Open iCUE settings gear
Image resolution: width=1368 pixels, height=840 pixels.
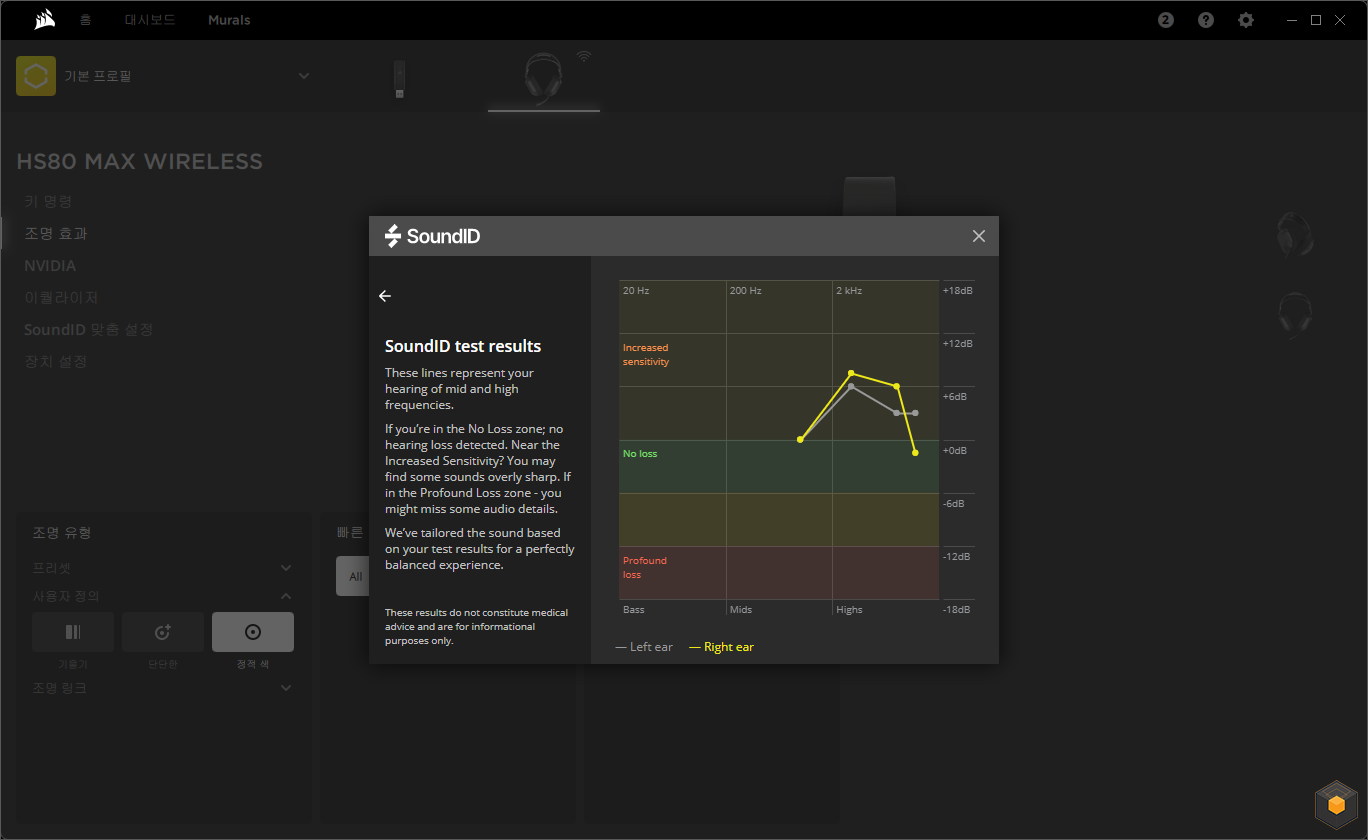point(1246,20)
